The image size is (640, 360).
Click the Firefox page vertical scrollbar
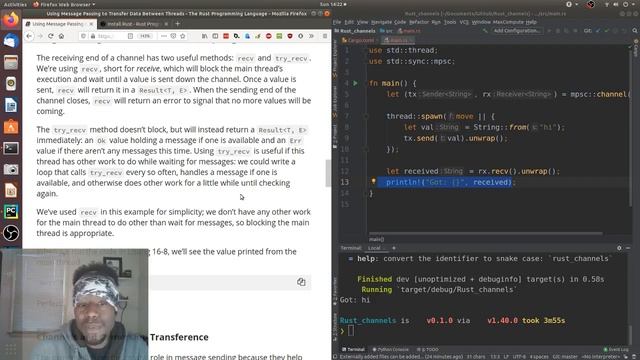[328, 173]
